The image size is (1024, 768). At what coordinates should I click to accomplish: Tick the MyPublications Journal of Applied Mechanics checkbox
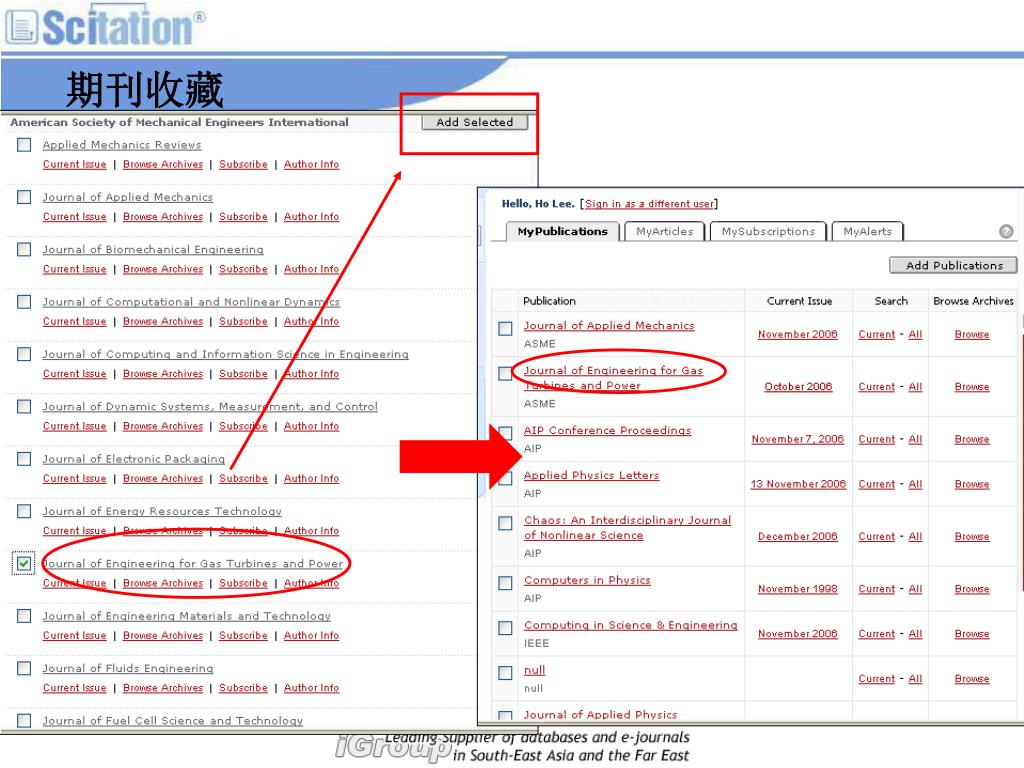[x=505, y=328]
